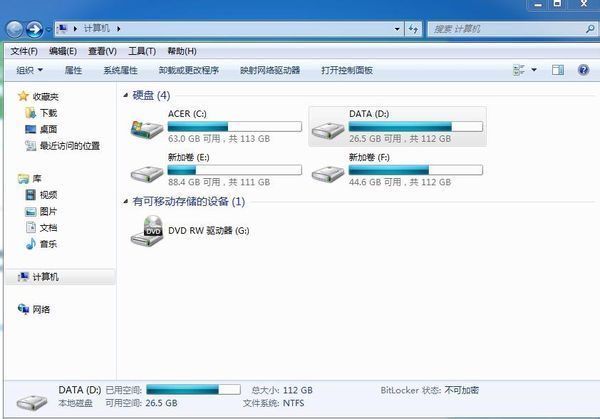Open the 组织 dropdown in toolbar
600x419 pixels.
click(29, 70)
